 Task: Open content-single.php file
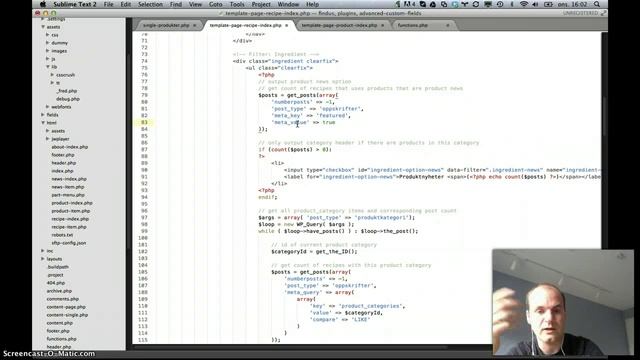[x=67, y=315]
